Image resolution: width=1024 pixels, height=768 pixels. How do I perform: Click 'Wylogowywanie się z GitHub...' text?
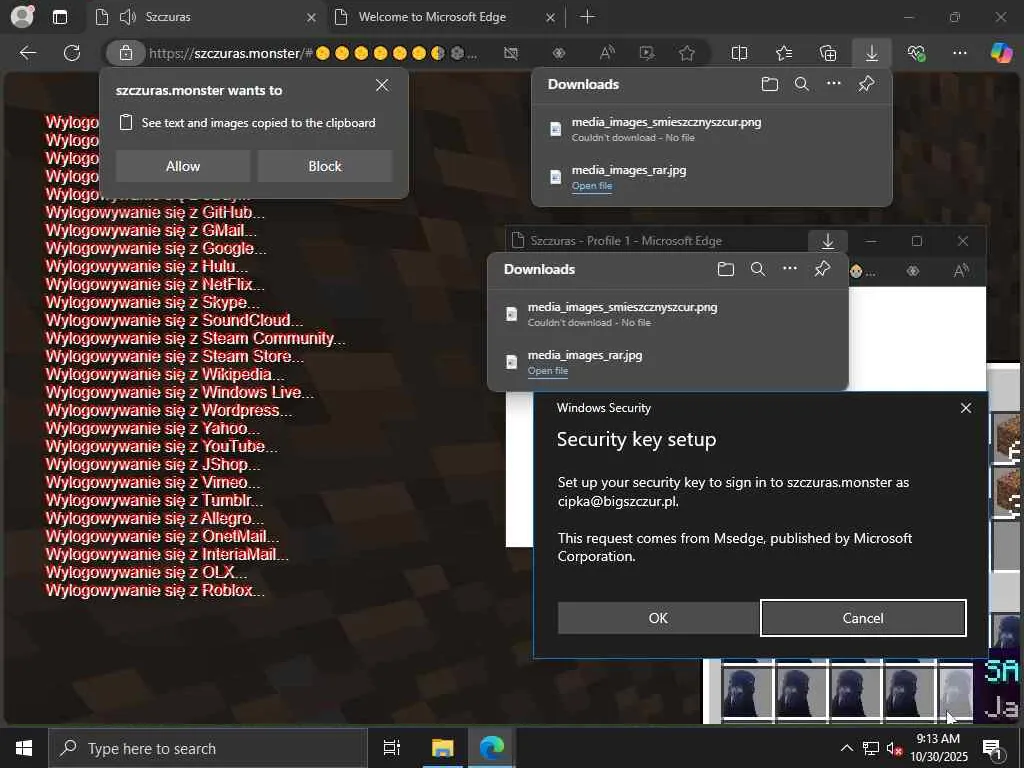(155, 212)
